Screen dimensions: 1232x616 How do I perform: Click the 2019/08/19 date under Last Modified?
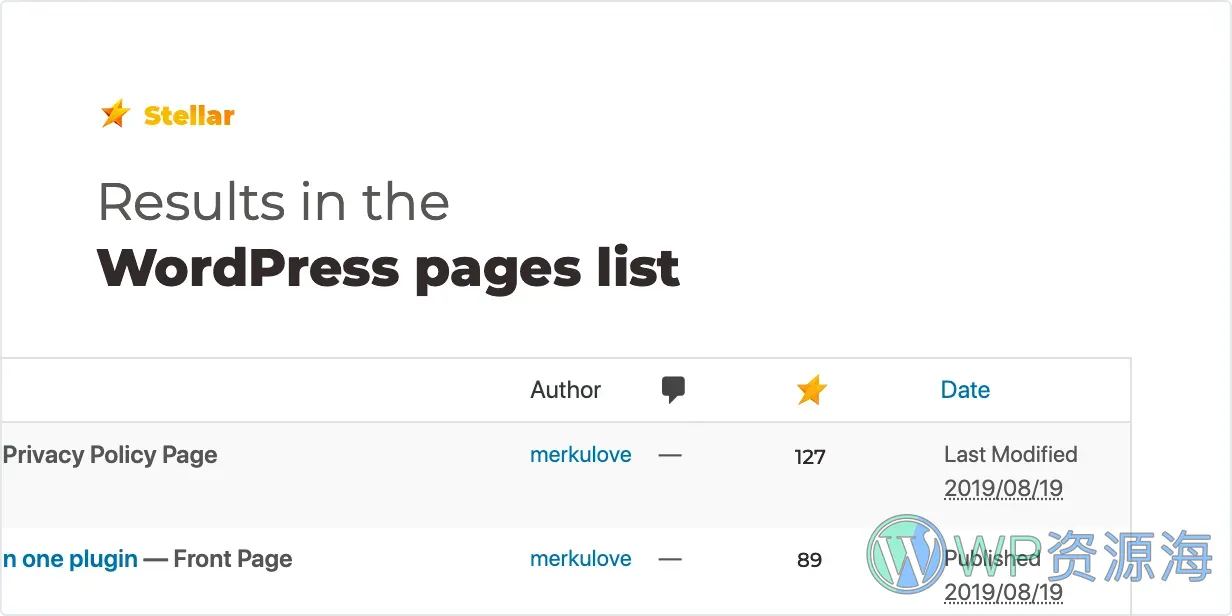point(1003,489)
